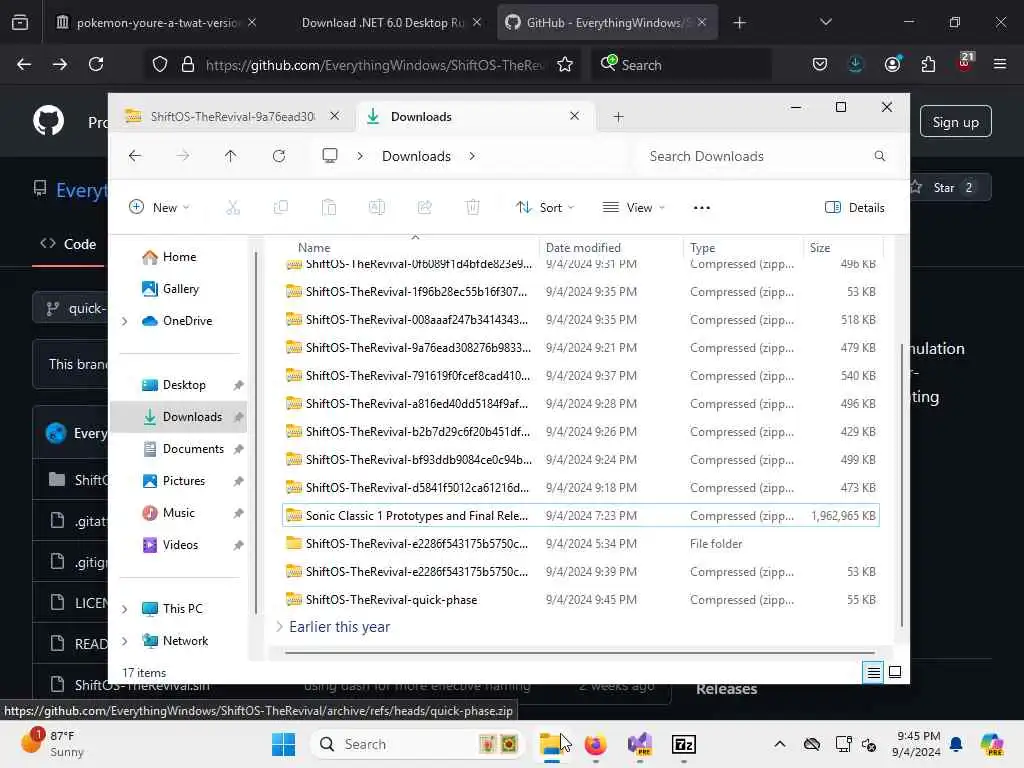Screen dimensions: 1024x768
Task: Add a new File Explorer tab
Action: [x=618, y=117]
